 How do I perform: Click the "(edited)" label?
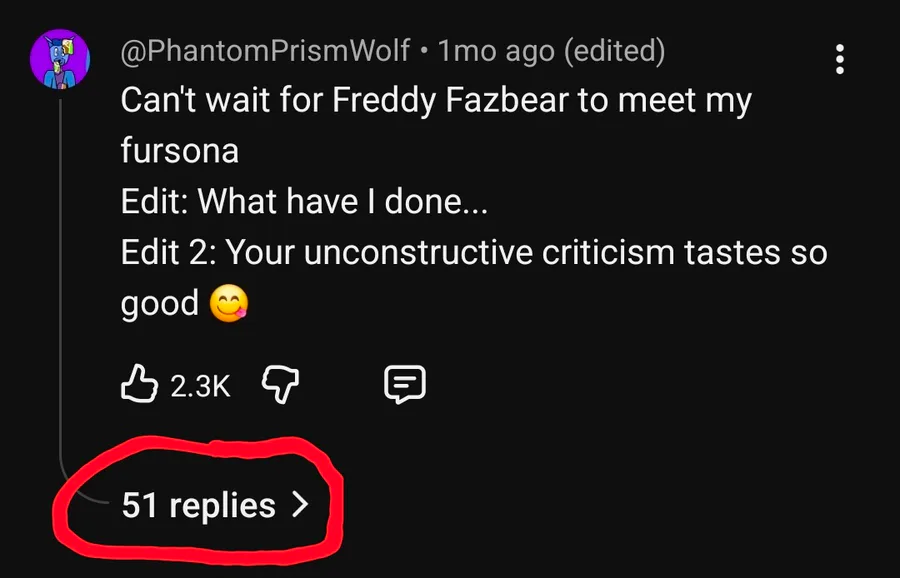coord(614,50)
